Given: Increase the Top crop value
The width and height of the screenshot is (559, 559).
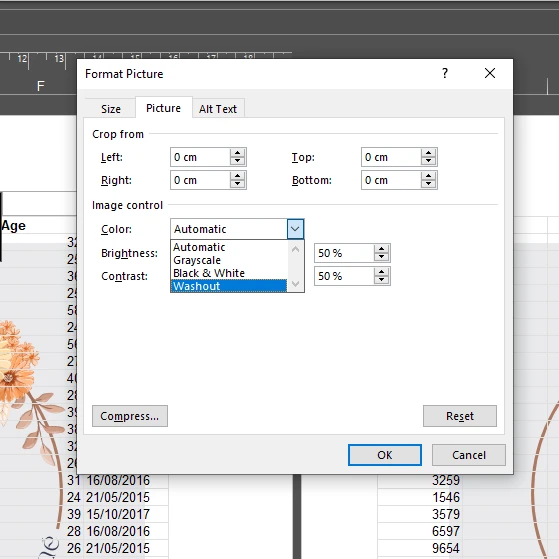Looking at the screenshot, I should (x=429, y=153).
